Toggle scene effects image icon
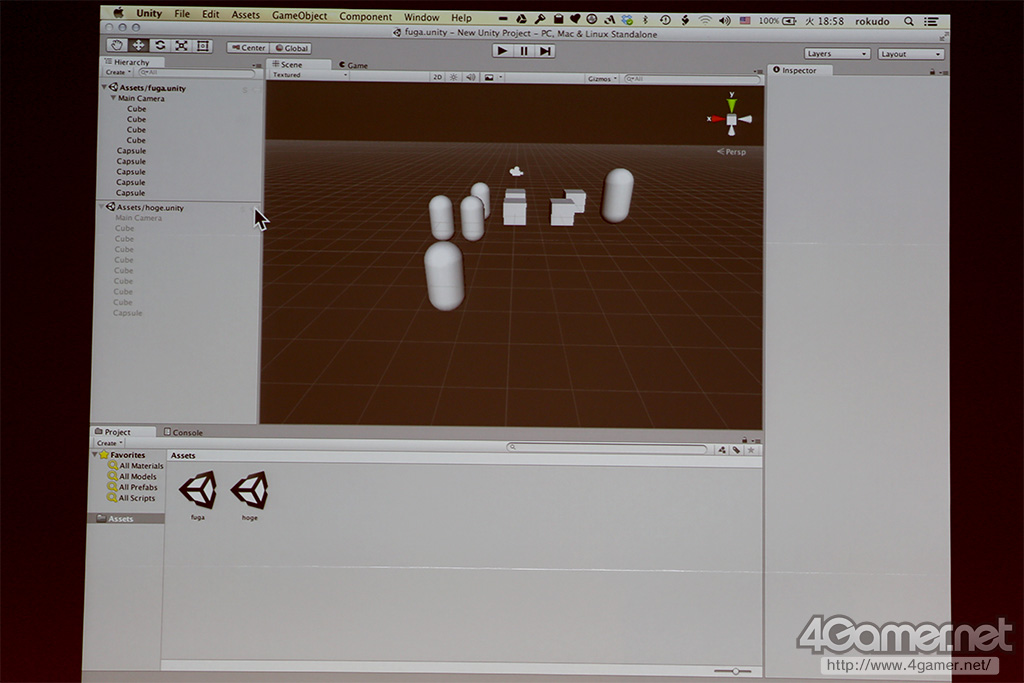The width and height of the screenshot is (1024, 683). point(489,77)
